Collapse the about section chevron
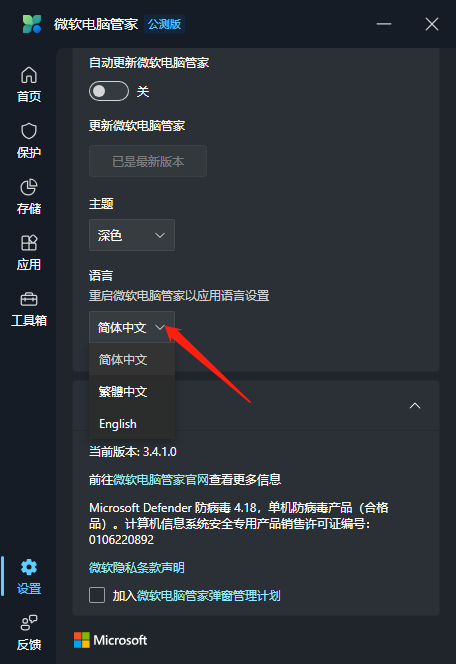Image resolution: width=456 pixels, height=664 pixels. (415, 406)
